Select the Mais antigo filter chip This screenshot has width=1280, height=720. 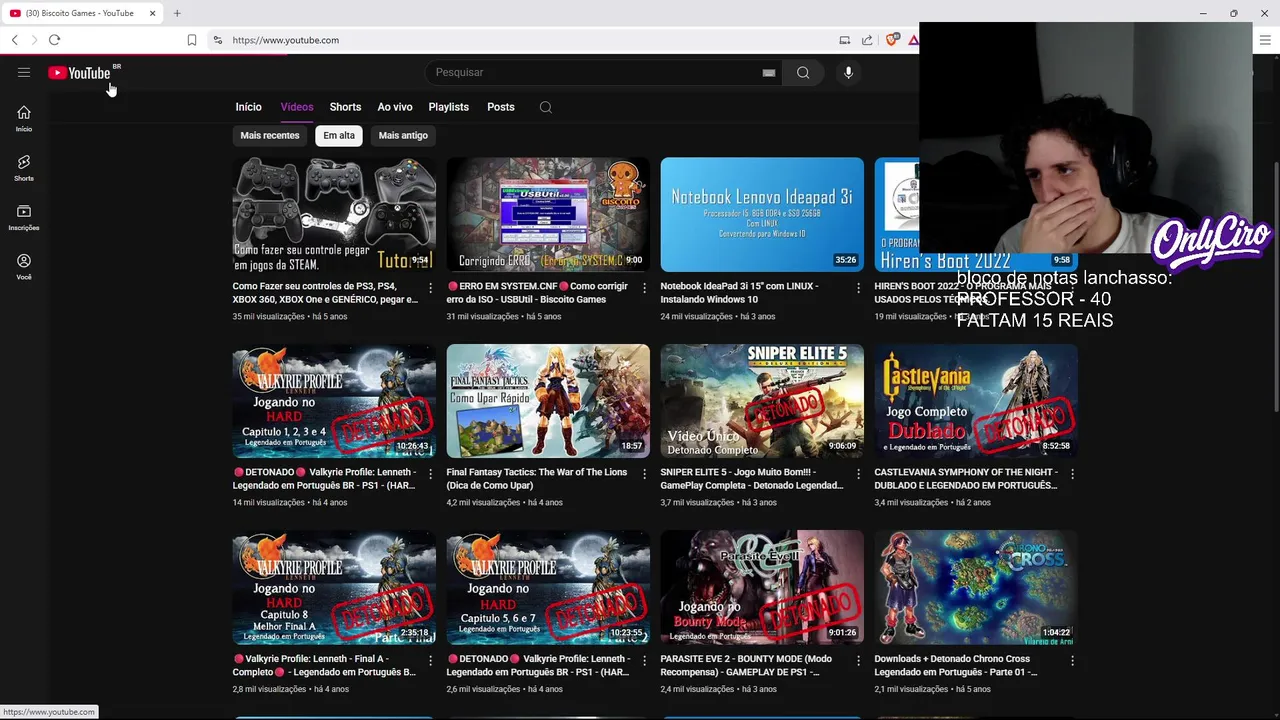pos(403,135)
